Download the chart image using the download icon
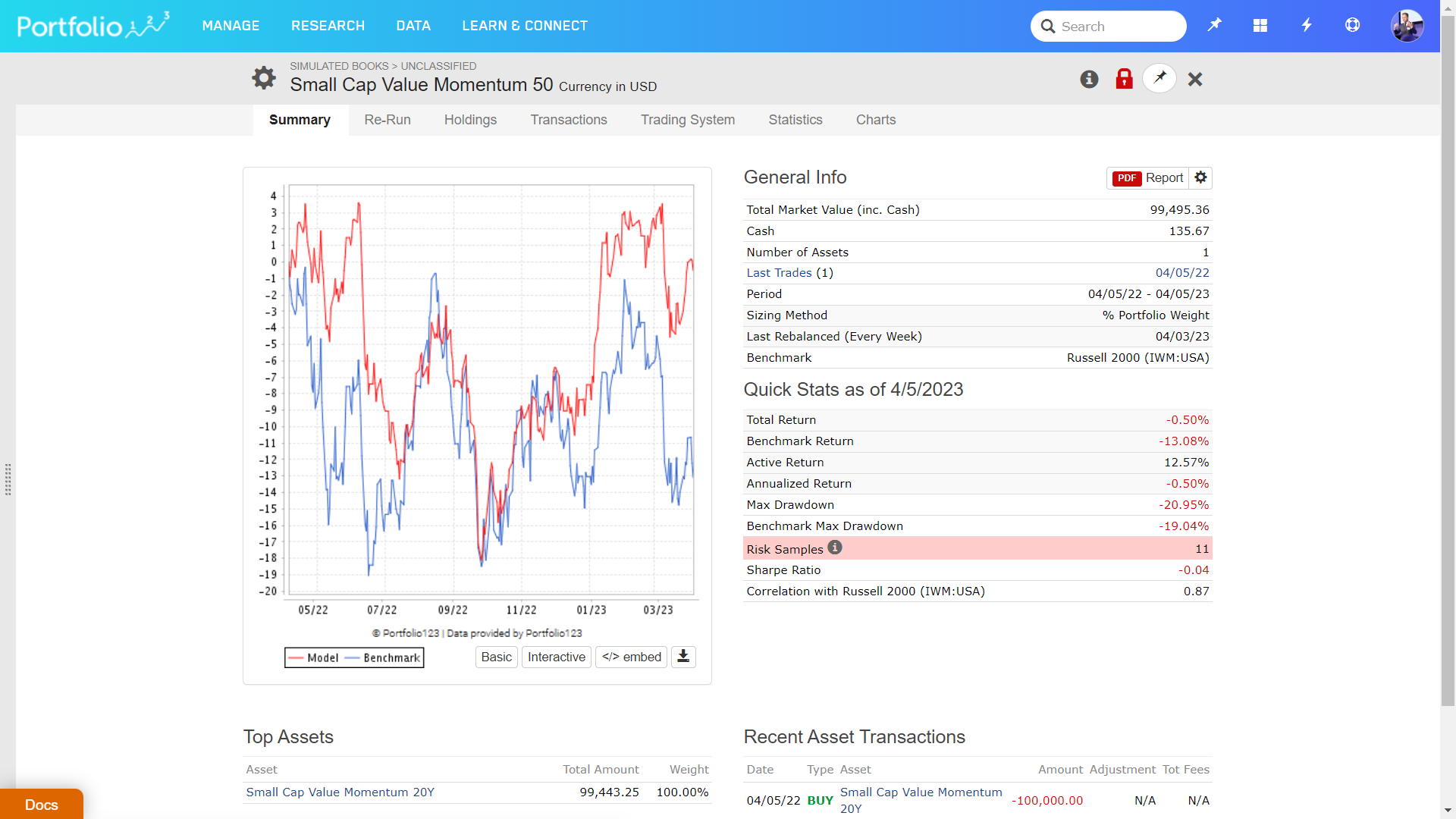 point(683,657)
